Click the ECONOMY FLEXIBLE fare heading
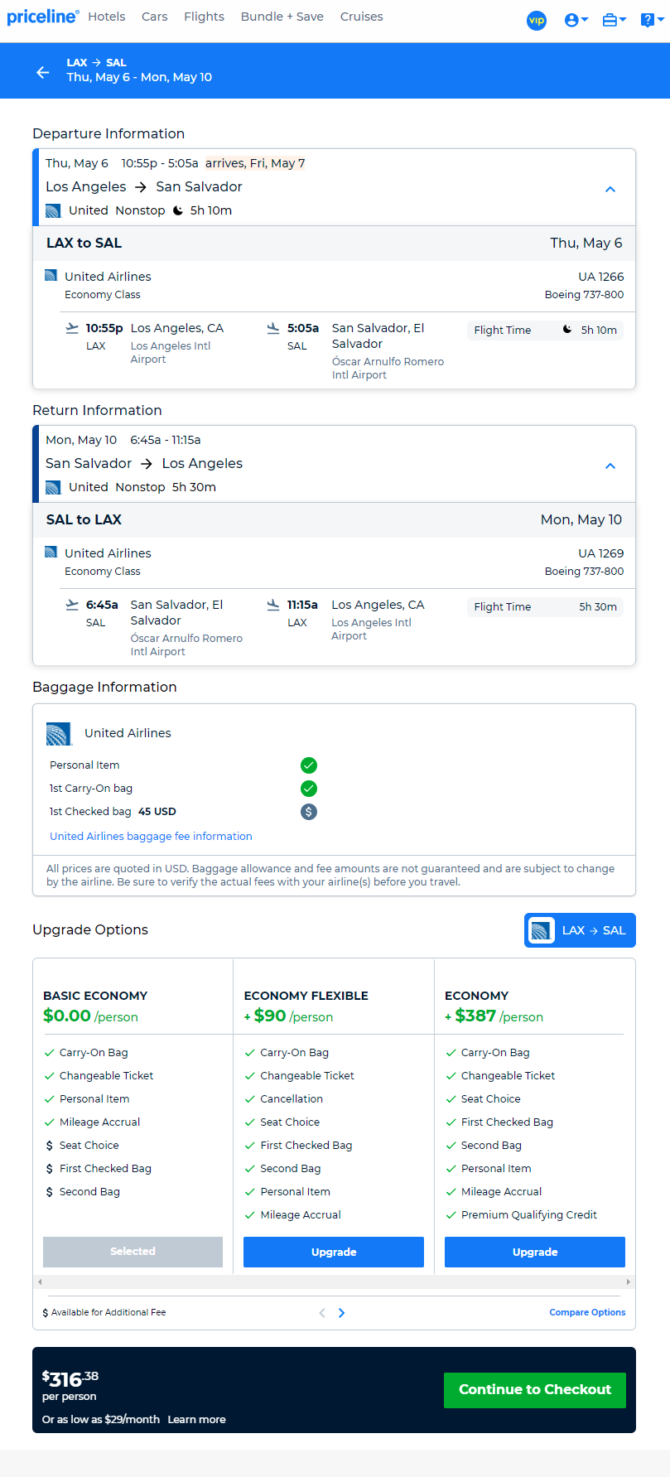670x1477 pixels. (306, 996)
